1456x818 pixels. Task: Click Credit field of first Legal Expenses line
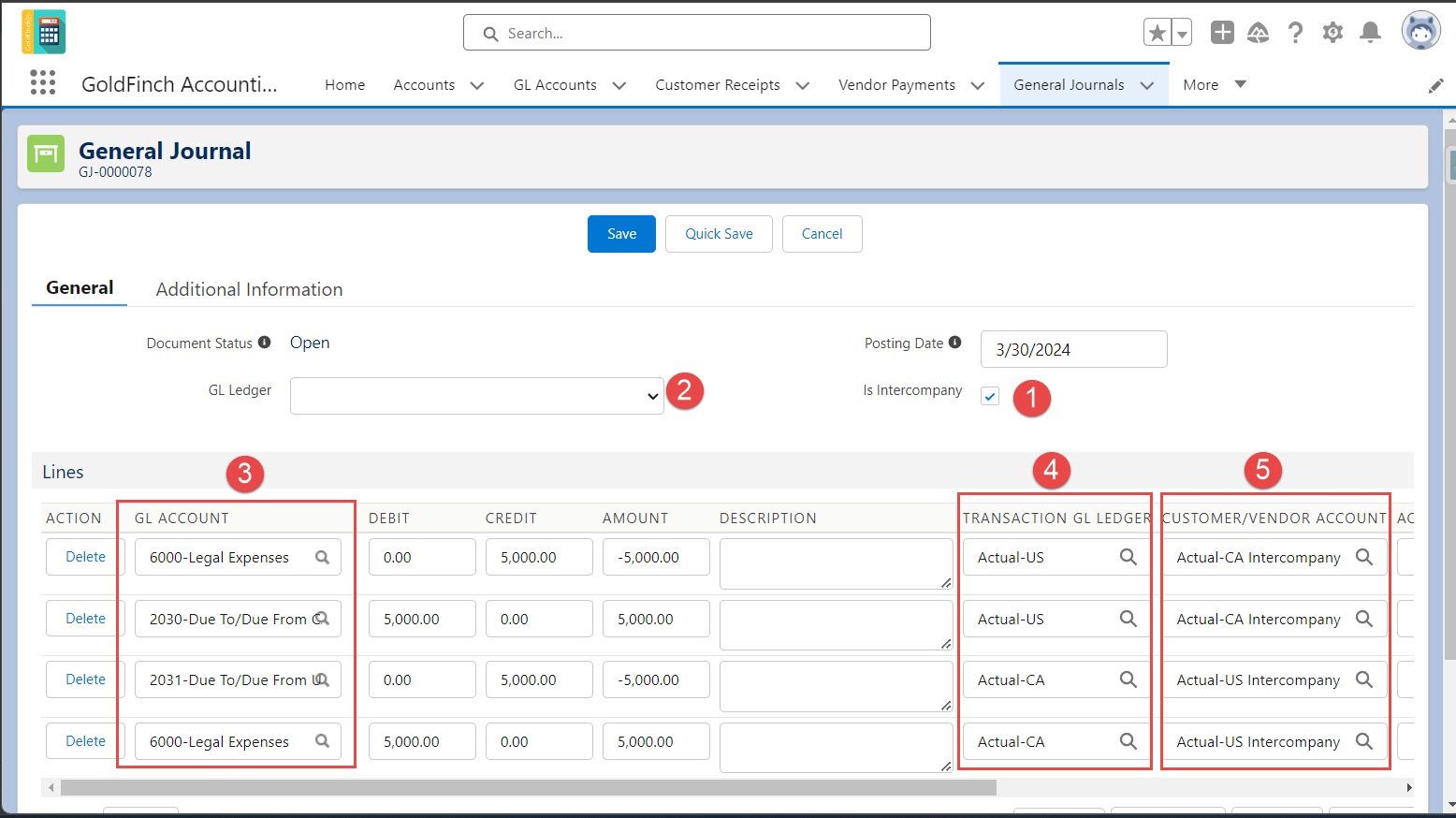tap(539, 557)
